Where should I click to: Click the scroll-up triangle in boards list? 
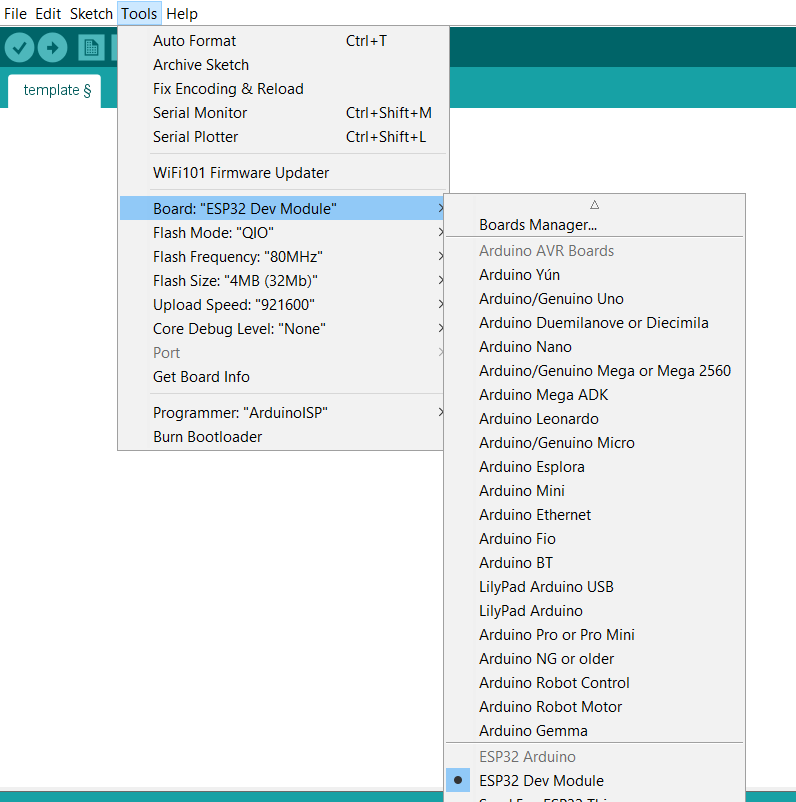point(594,204)
